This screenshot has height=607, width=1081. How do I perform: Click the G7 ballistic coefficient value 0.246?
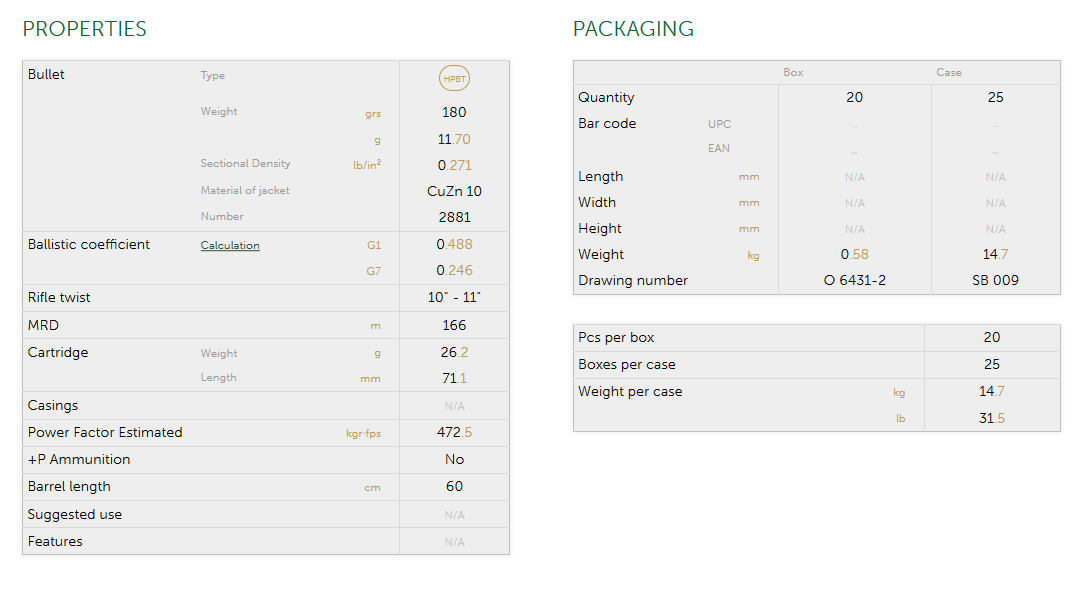pyautogui.click(x=454, y=270)
